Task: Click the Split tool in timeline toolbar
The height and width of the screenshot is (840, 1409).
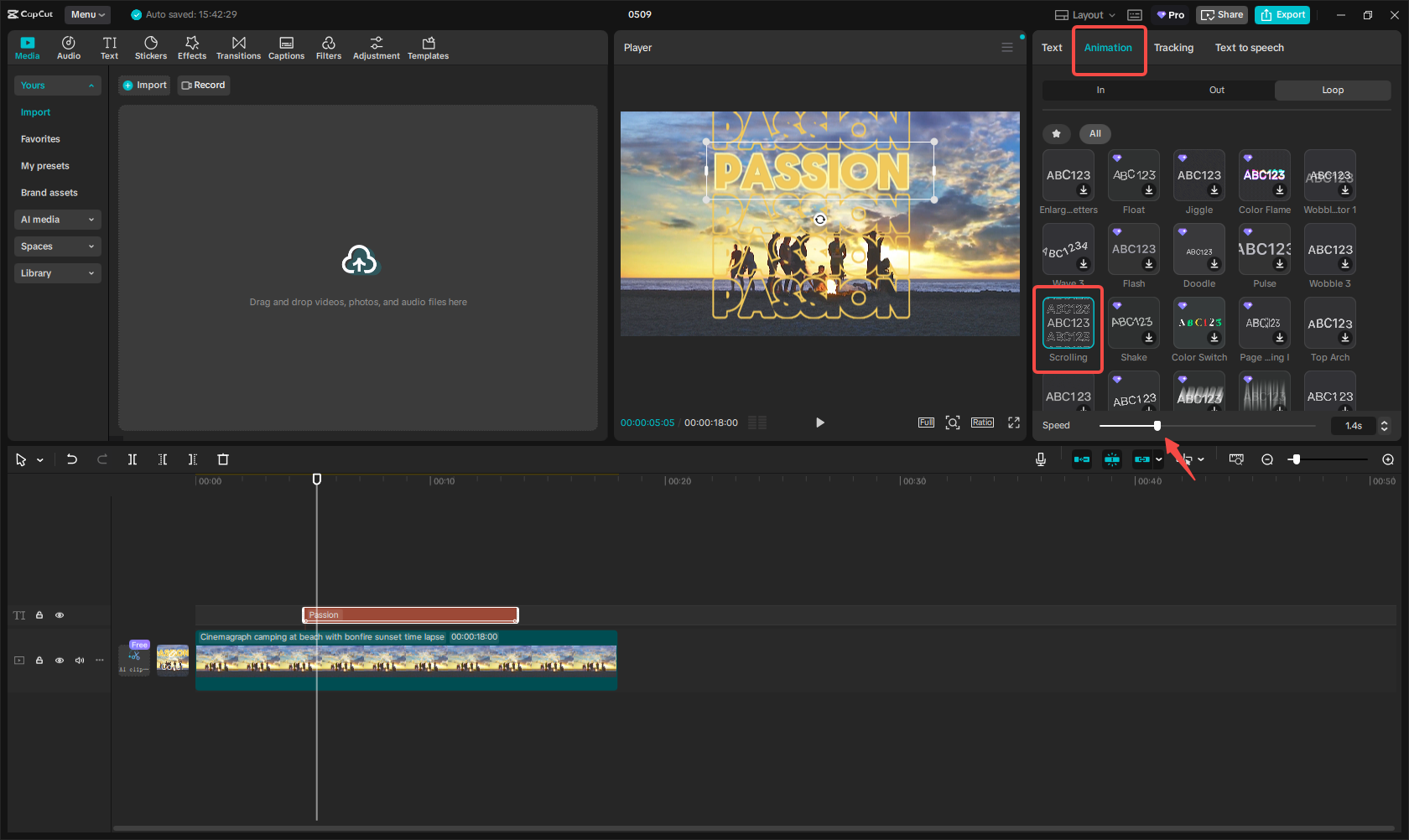Action: pyautogui.click(x=133, y=459)
